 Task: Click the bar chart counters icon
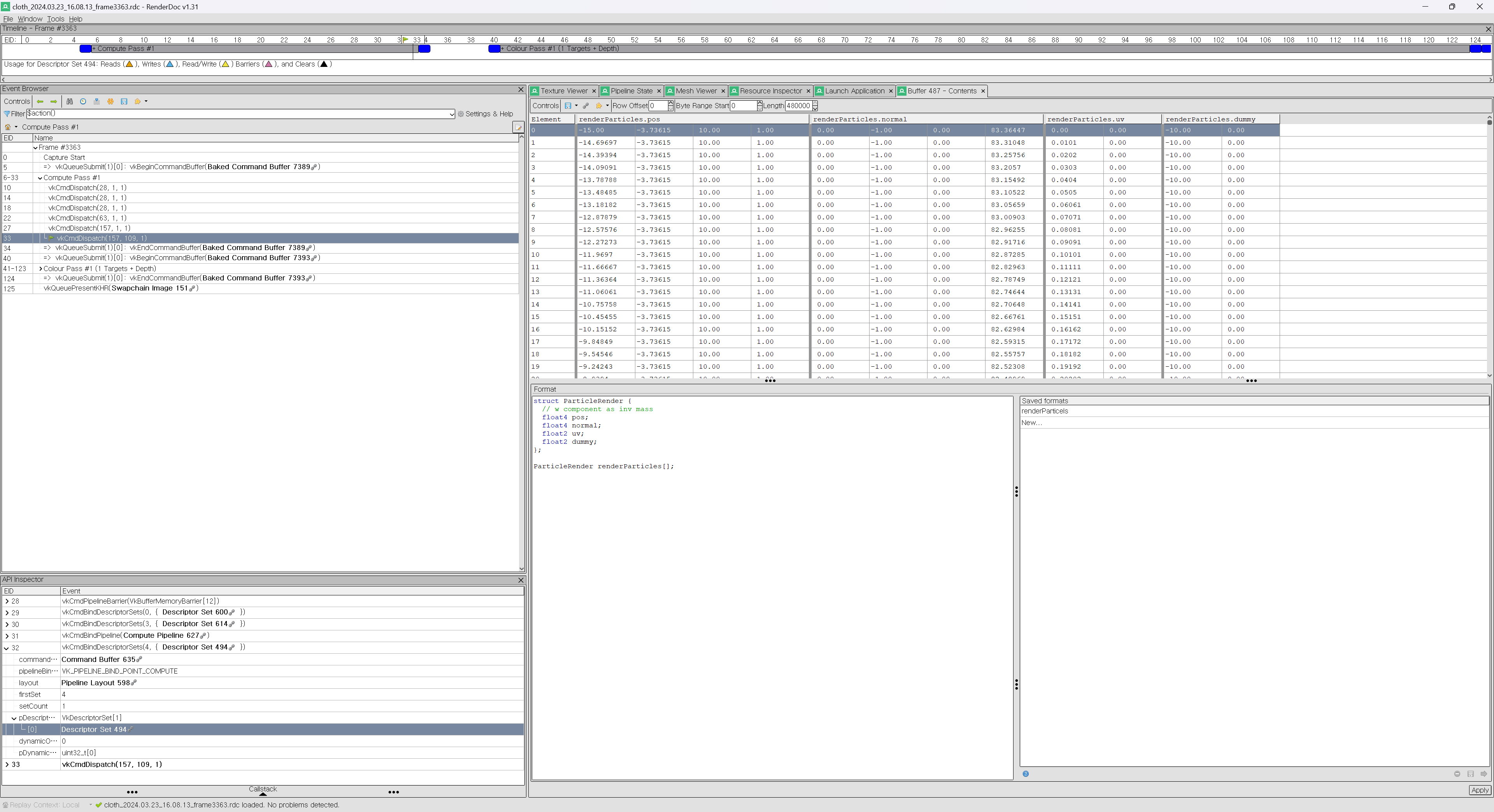pos(97,101)
